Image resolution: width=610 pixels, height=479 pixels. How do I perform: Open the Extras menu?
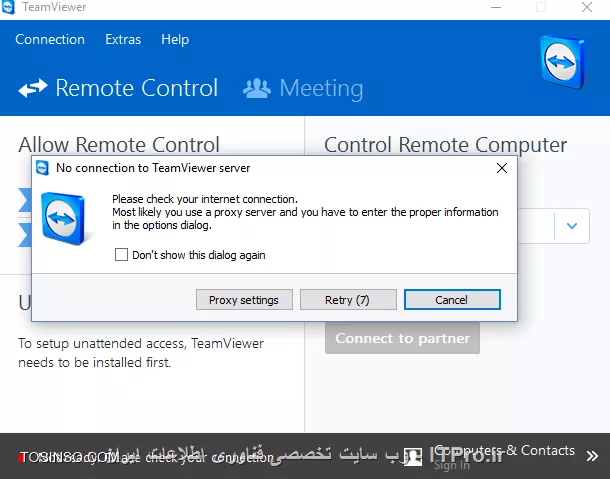(123, 39)
